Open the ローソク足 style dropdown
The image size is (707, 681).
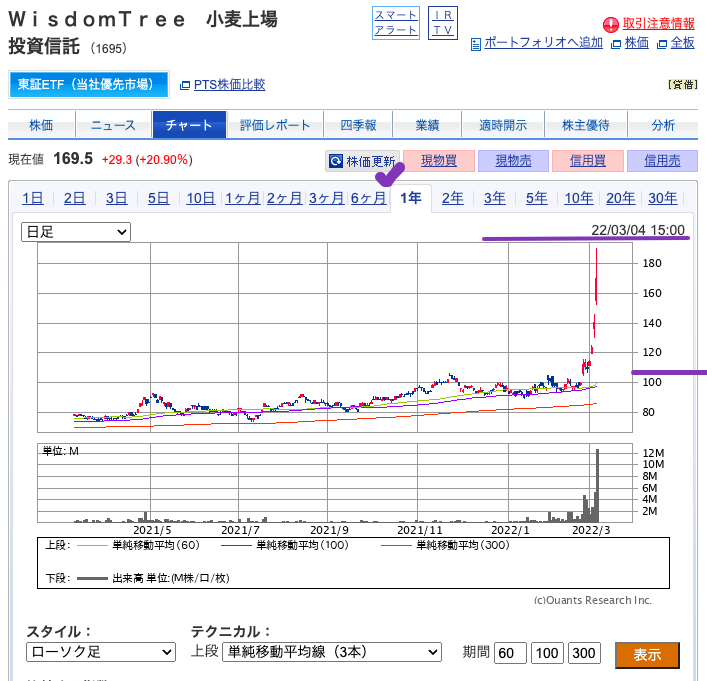[x=101, y=652]
